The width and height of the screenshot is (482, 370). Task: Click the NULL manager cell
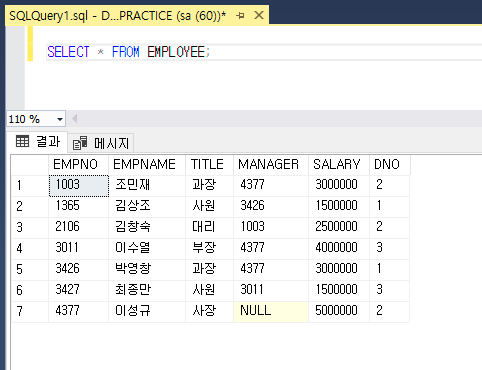pos(271,312)
